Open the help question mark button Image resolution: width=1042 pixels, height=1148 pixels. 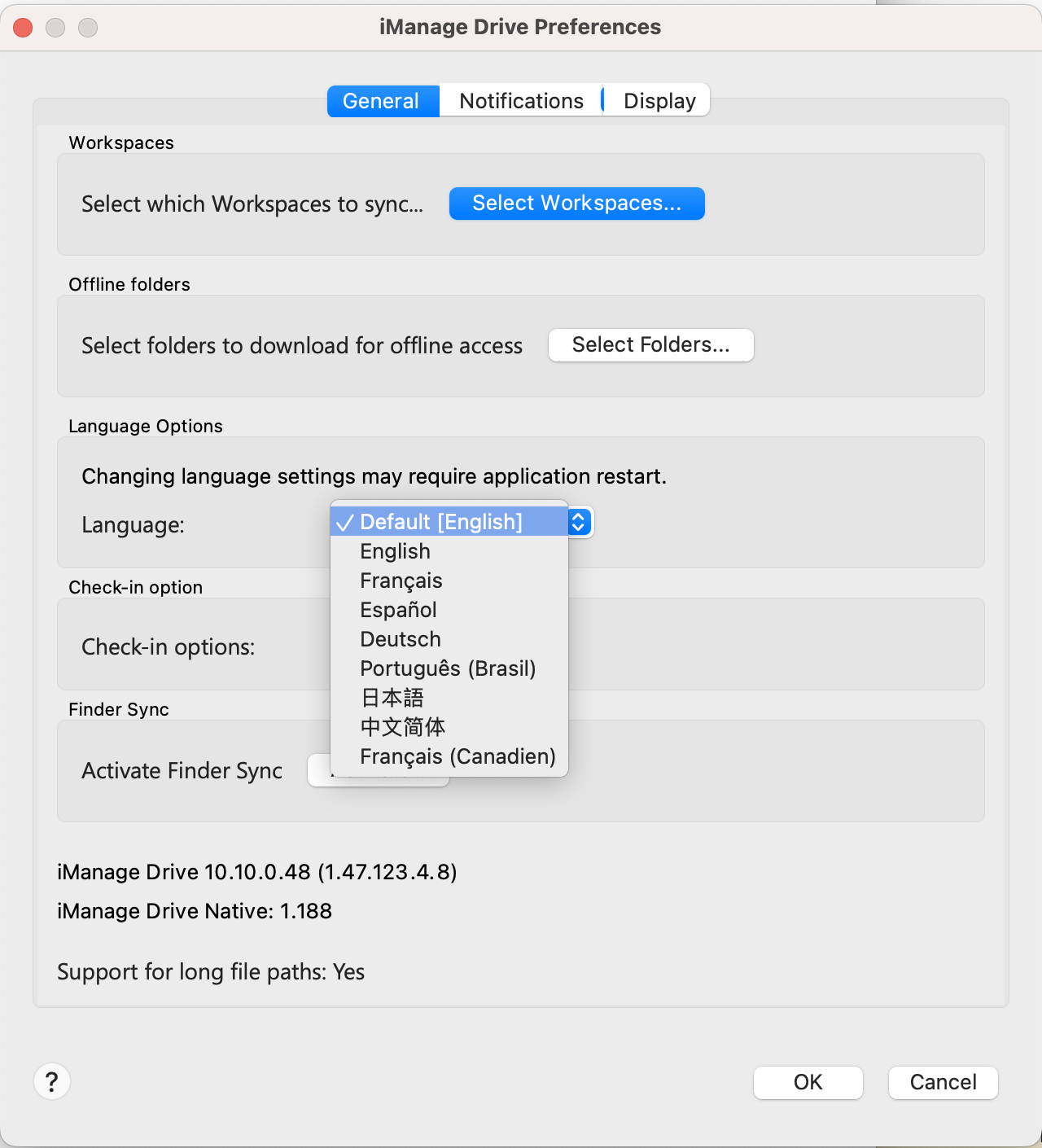click(x=52, y=1082)
